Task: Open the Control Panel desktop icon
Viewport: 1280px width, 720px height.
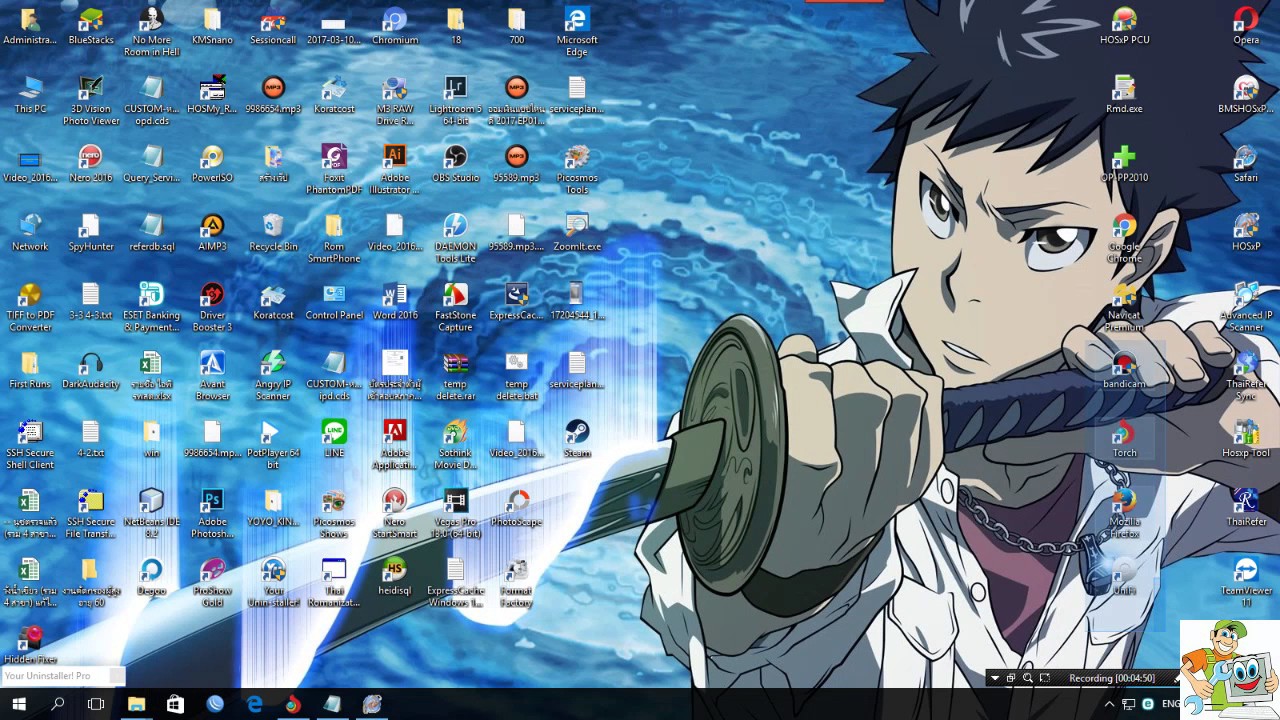Action: (x=334, y=303)
